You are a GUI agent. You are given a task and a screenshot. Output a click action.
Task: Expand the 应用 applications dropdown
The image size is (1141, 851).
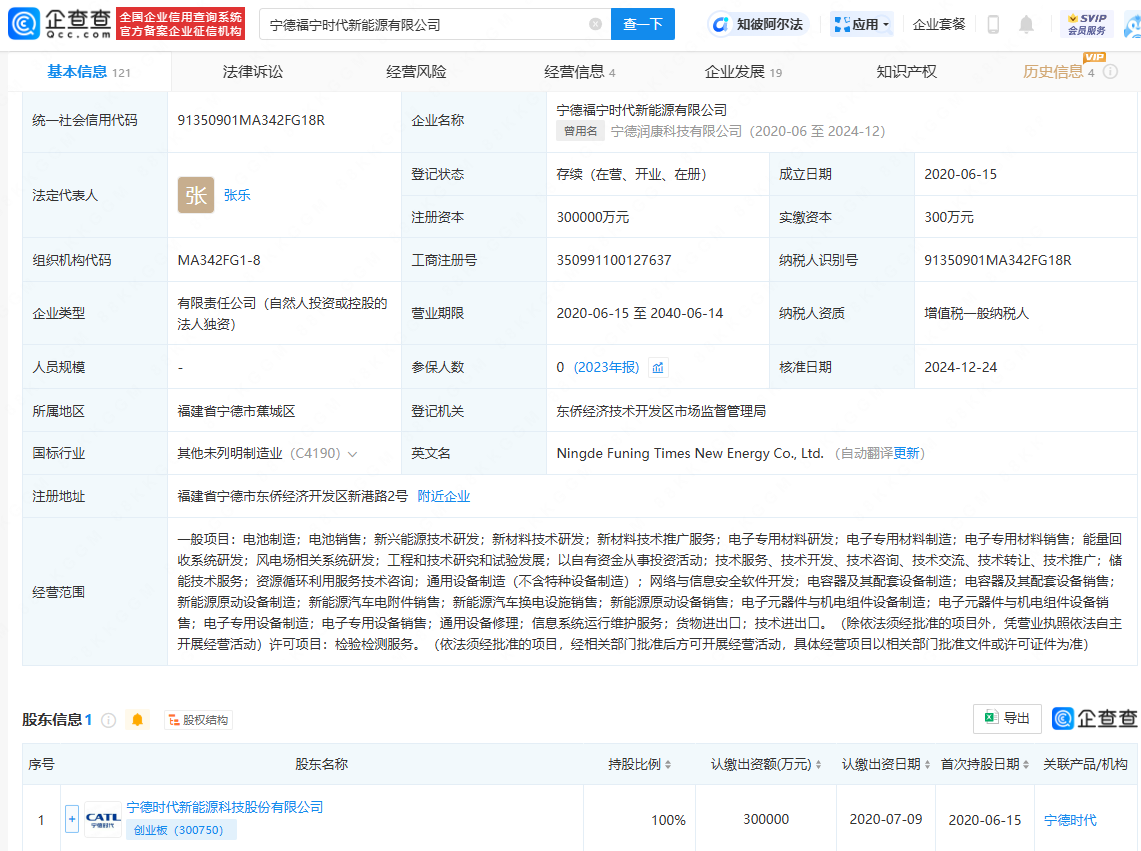(x=861, y=24)
